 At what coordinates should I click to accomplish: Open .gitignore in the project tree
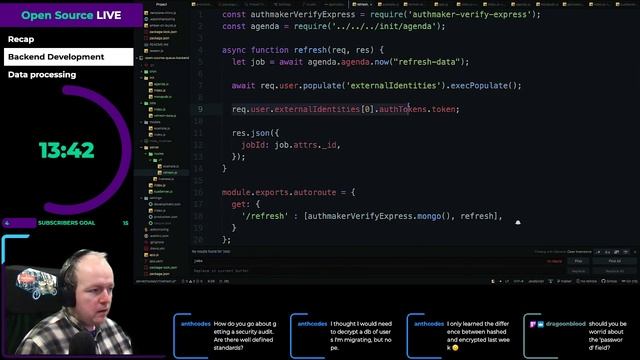157,242
